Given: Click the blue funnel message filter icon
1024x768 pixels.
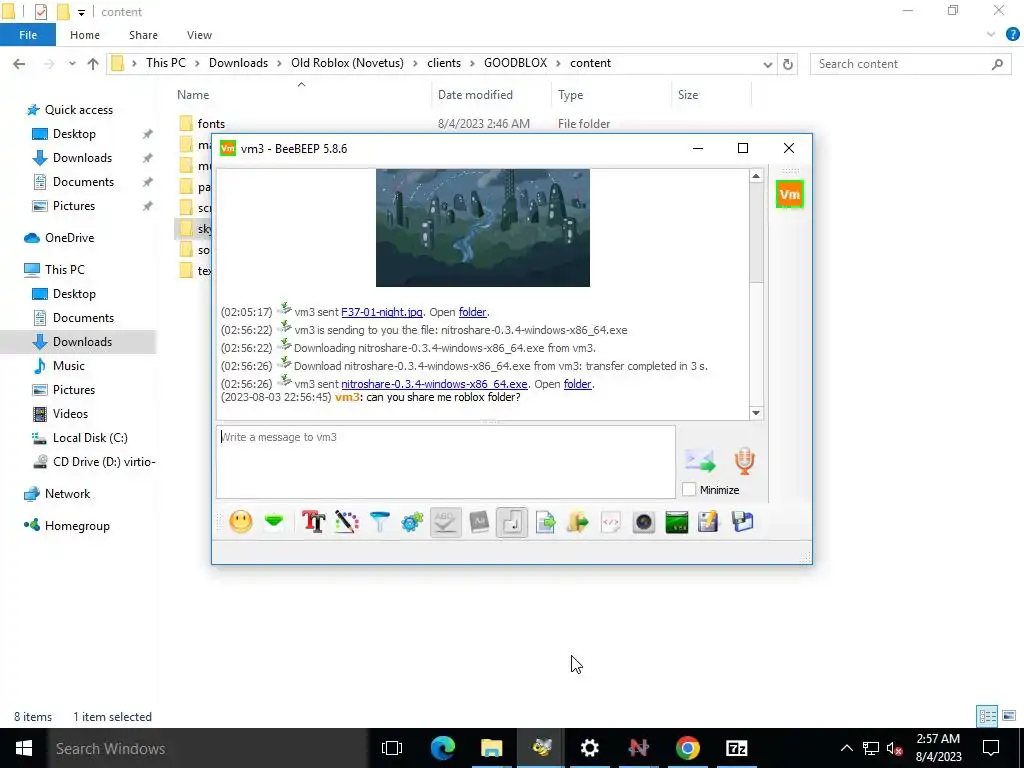Looking at the screenshot, I should [x=379, y=522].
